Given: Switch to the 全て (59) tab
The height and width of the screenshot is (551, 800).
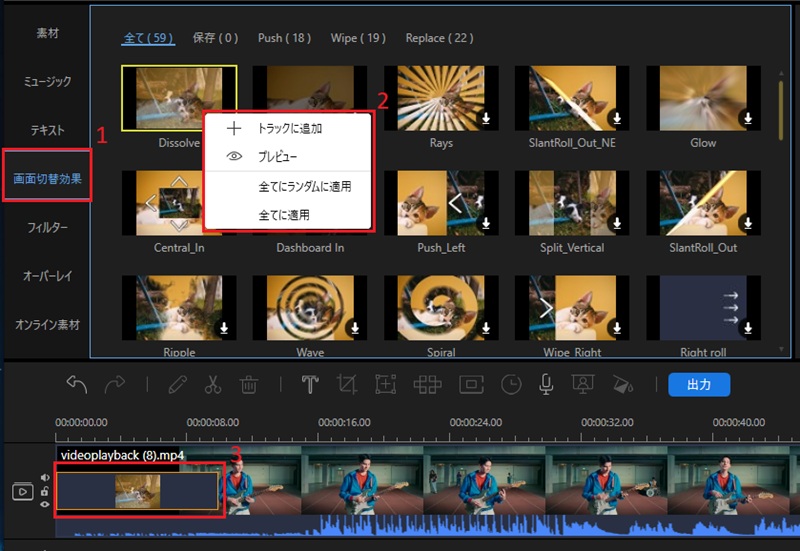Looking at the screenshot, I should click(148, 38).
